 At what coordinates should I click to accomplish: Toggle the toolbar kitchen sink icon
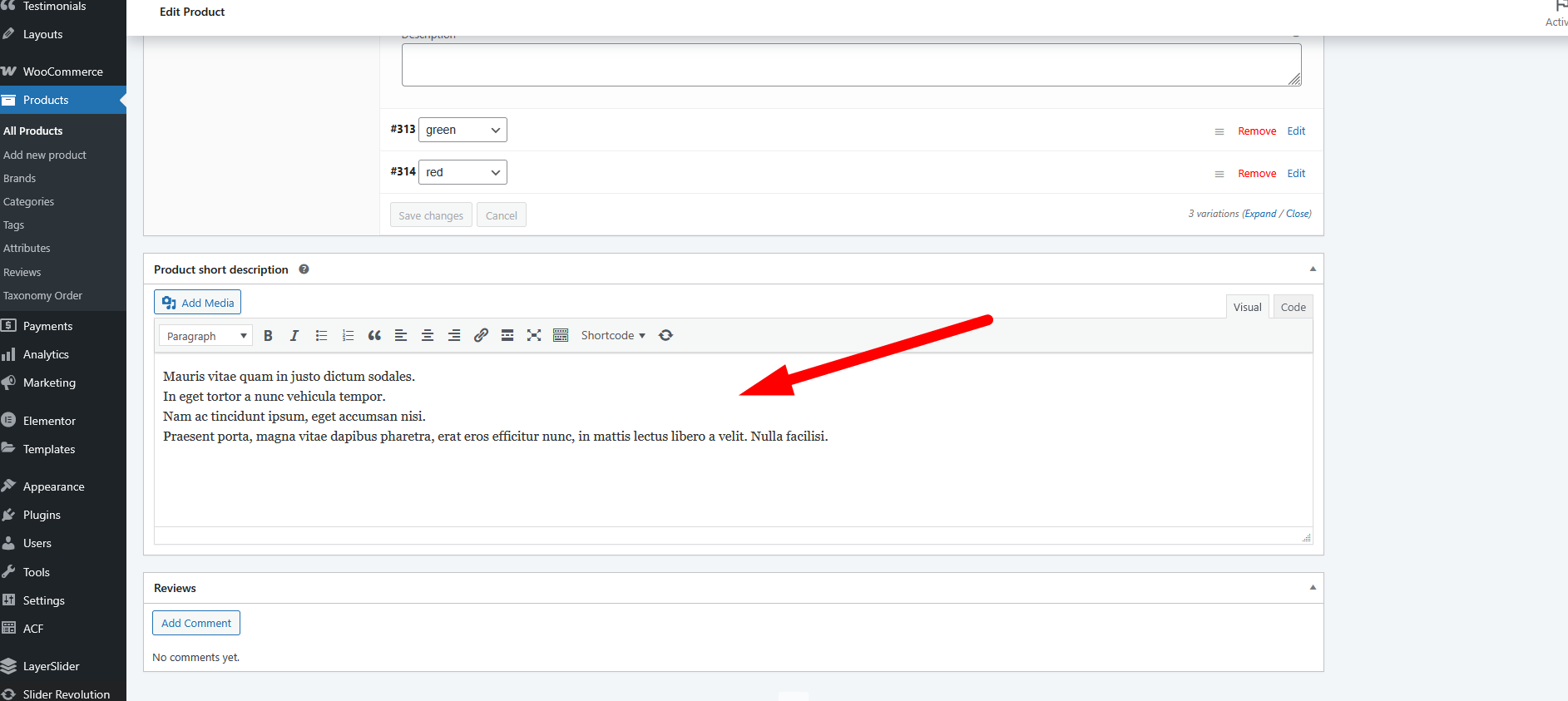561,336
